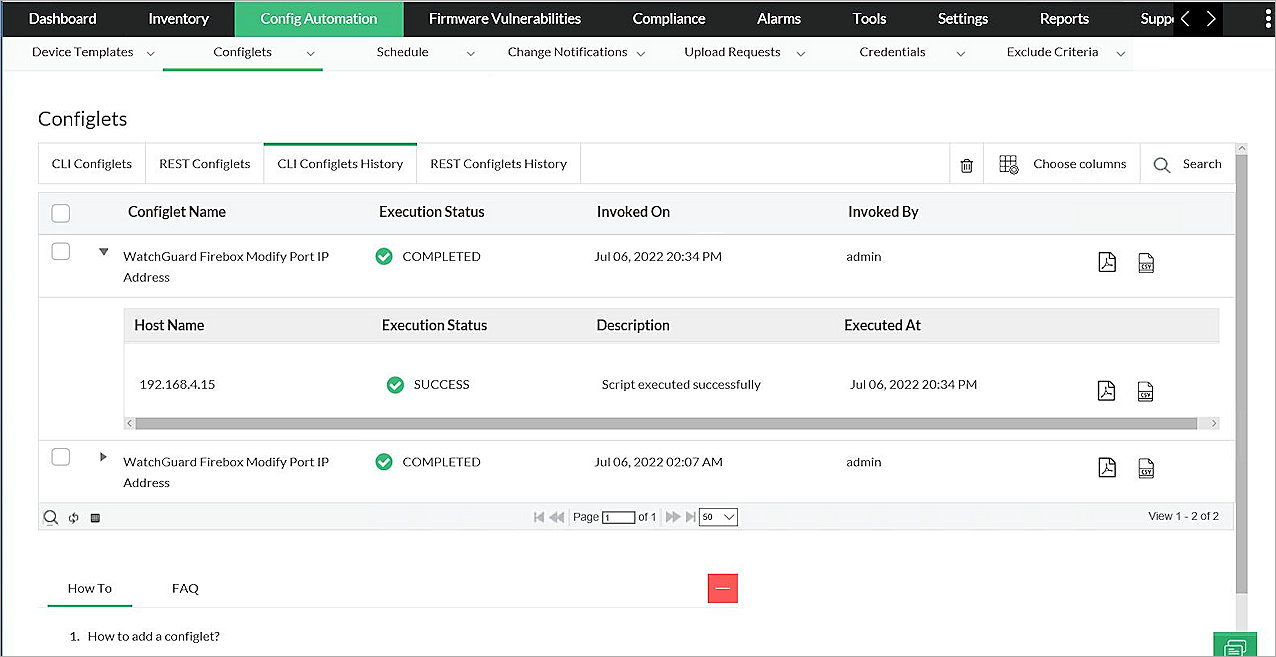The image size is (1276, 657).
Task: Export the first configlet history as PDF
Action: point(1106,261)
